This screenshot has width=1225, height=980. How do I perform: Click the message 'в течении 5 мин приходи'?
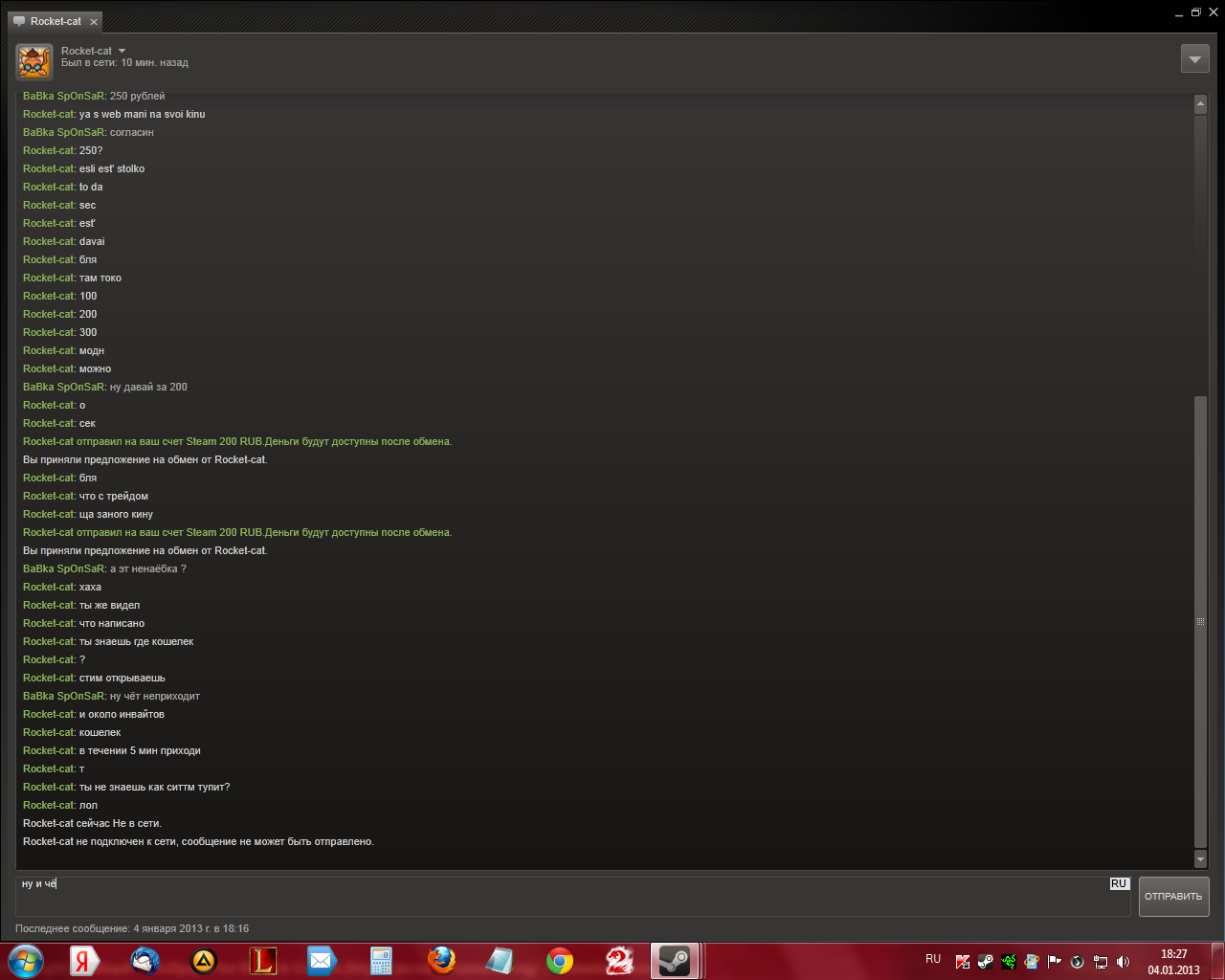(x=140, y=750)
